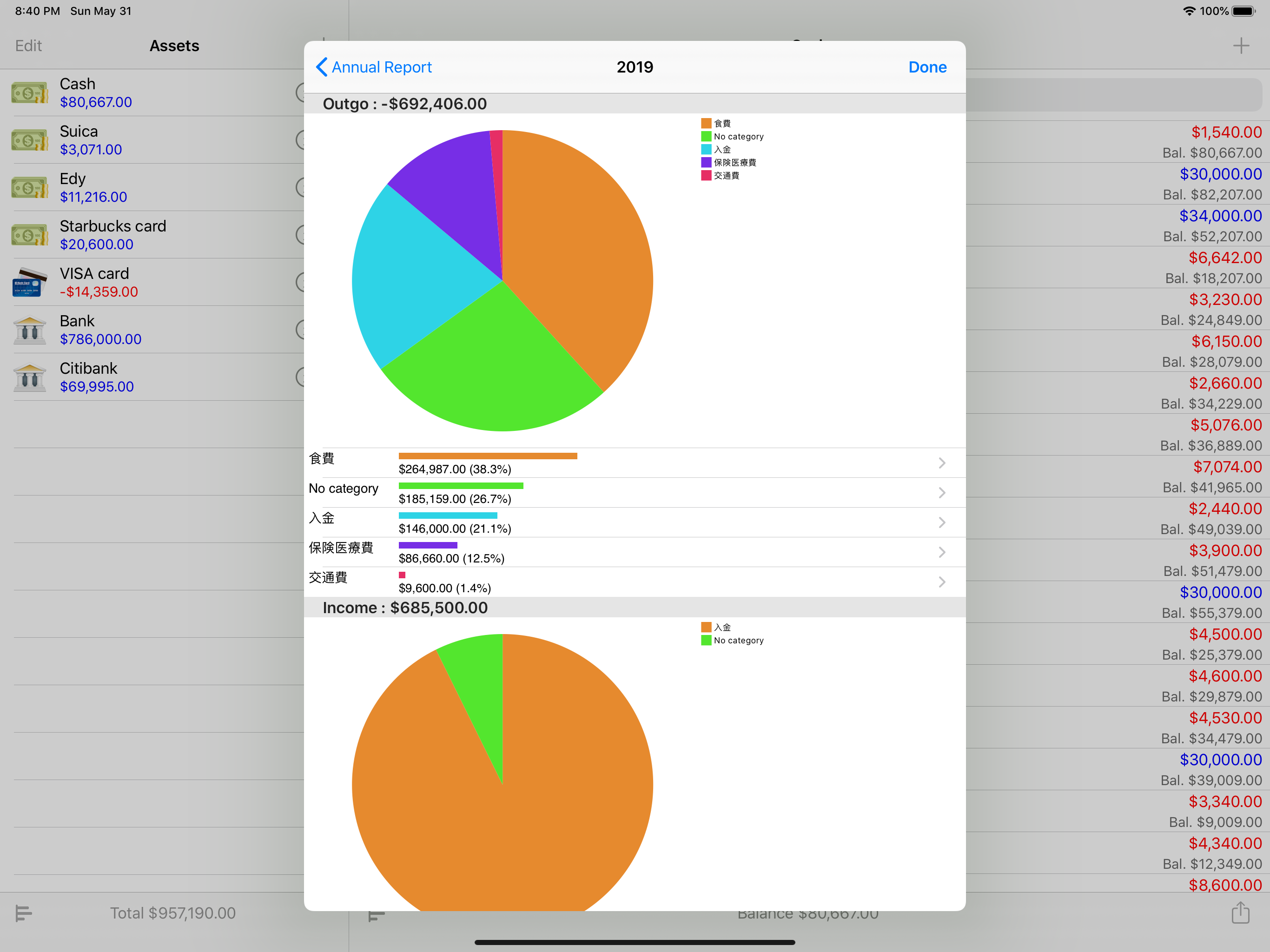Select the Citibank building icon
1270x952 pixels.
point(30,377)
